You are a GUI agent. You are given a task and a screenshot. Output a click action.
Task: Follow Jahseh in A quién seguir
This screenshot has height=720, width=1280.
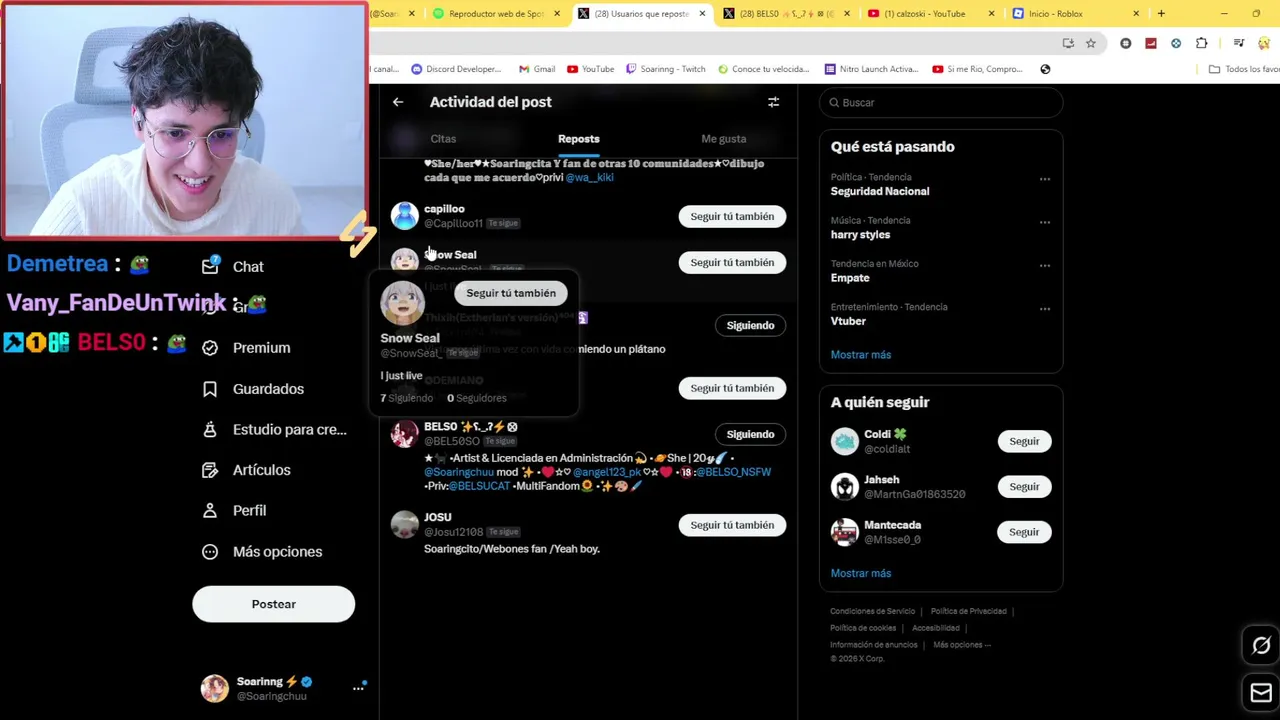pyautogui.click(x=1024, y=486)
